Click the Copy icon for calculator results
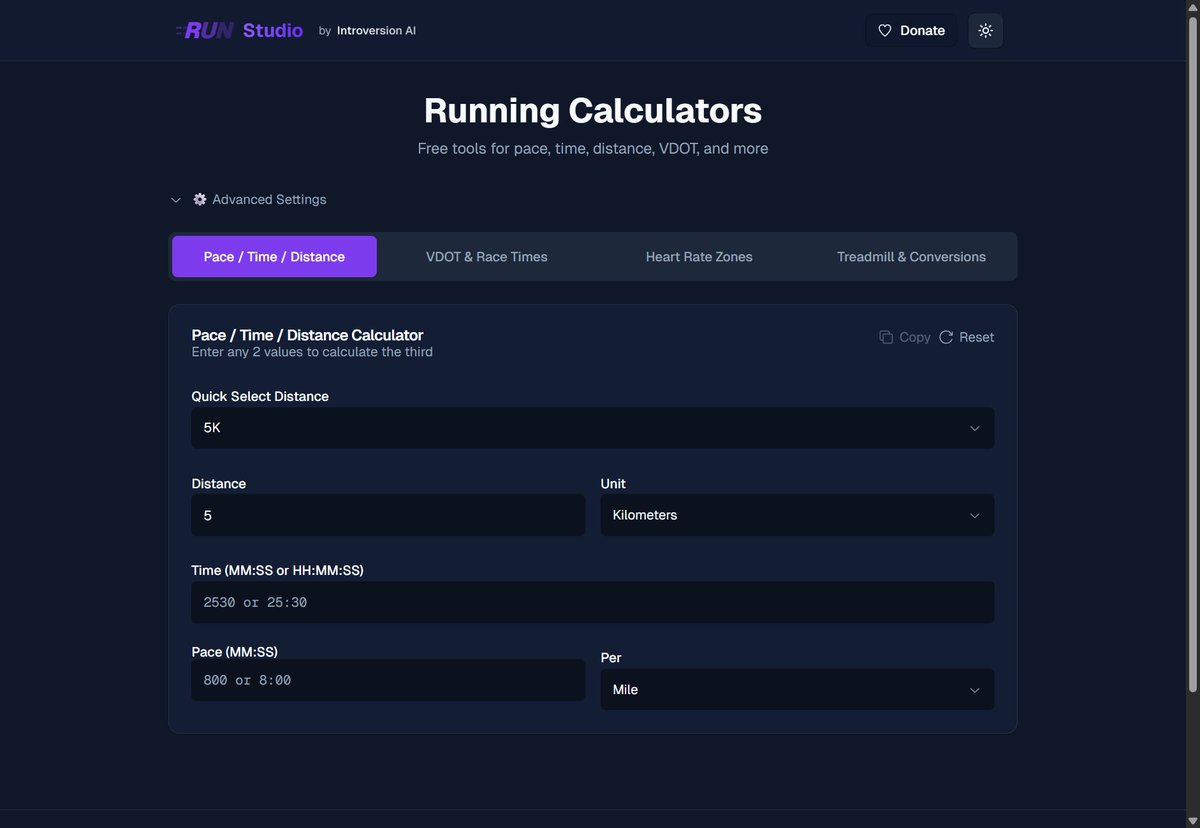This screenshot has height=828, width=1200. [884, 336]
